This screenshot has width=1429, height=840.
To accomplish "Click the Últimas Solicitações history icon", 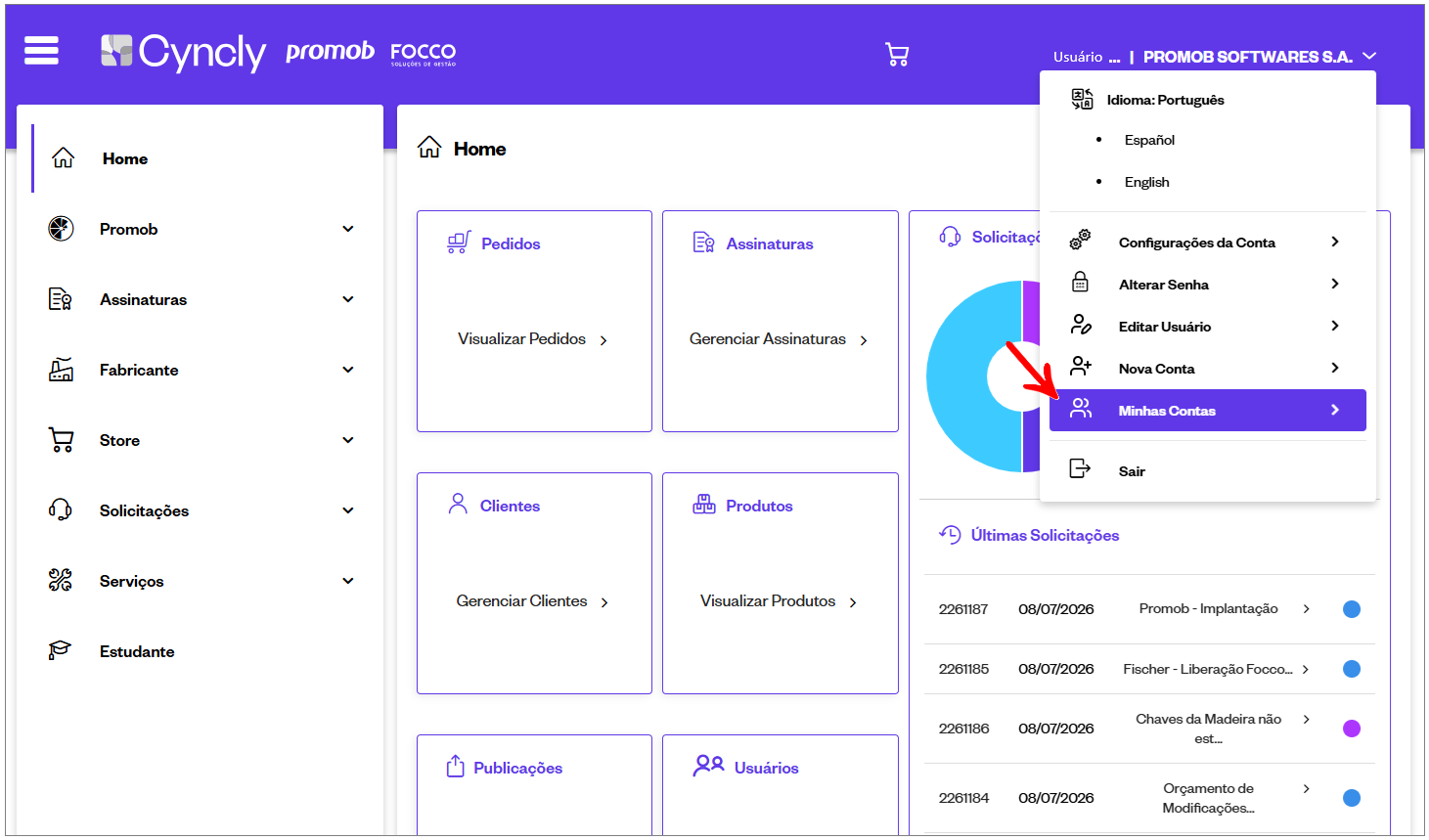I will pos(950,534).
